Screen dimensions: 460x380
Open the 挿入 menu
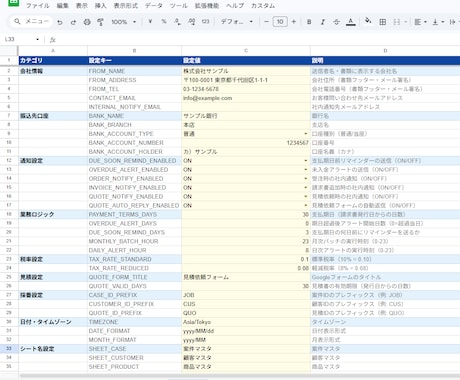coord(101,6)
